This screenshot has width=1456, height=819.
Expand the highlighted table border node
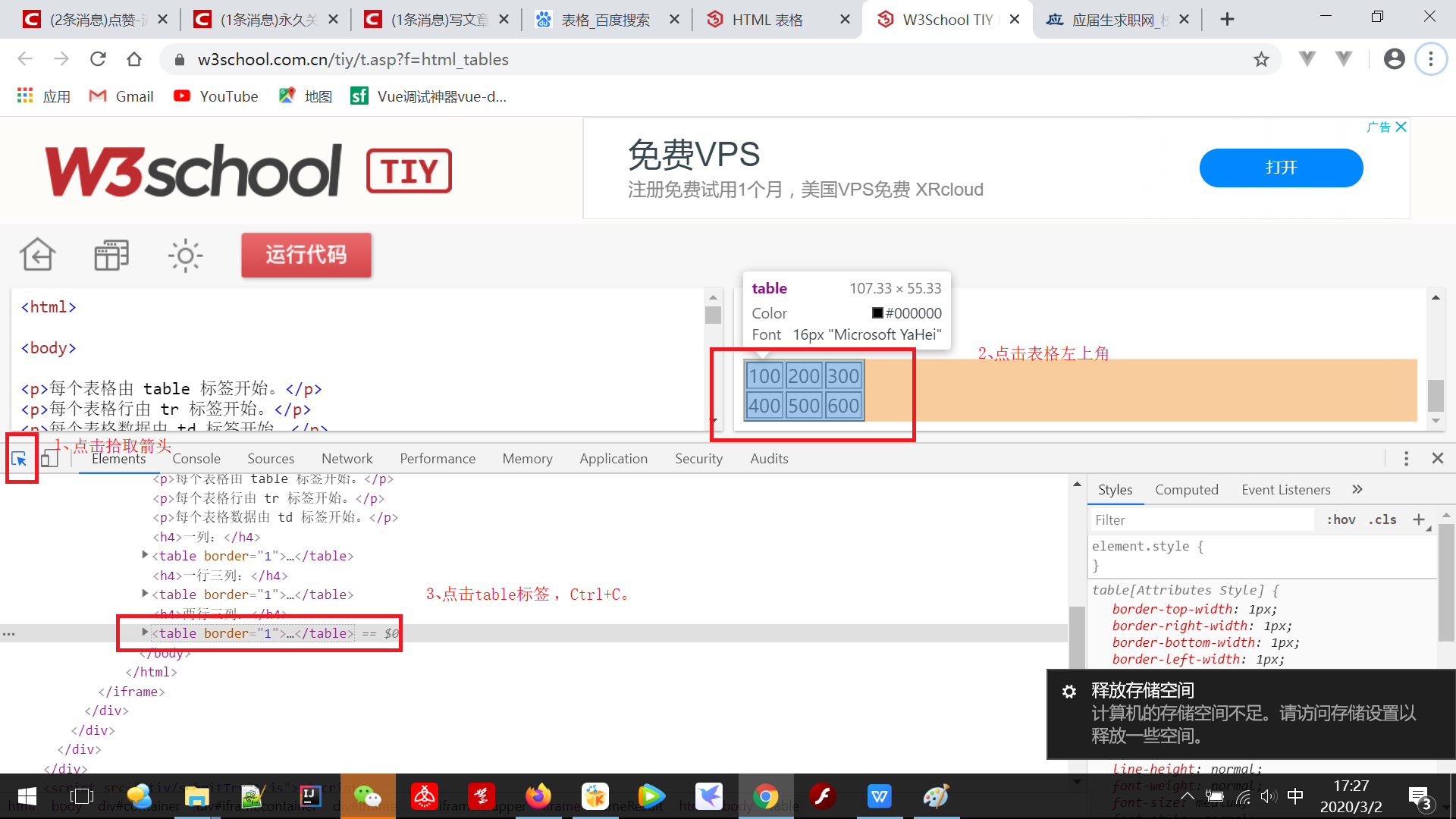pyautogui.click(x=145, y=632)
